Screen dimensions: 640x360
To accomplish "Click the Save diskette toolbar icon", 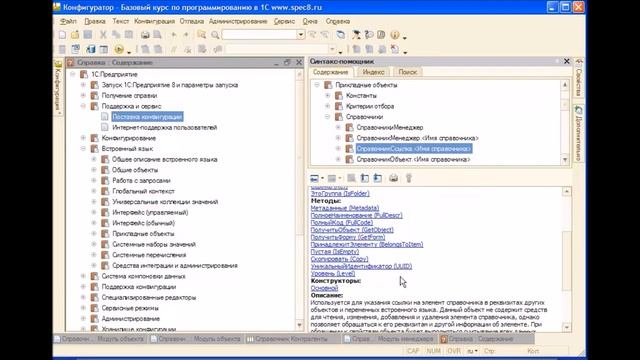I will (x=87, y=35).
